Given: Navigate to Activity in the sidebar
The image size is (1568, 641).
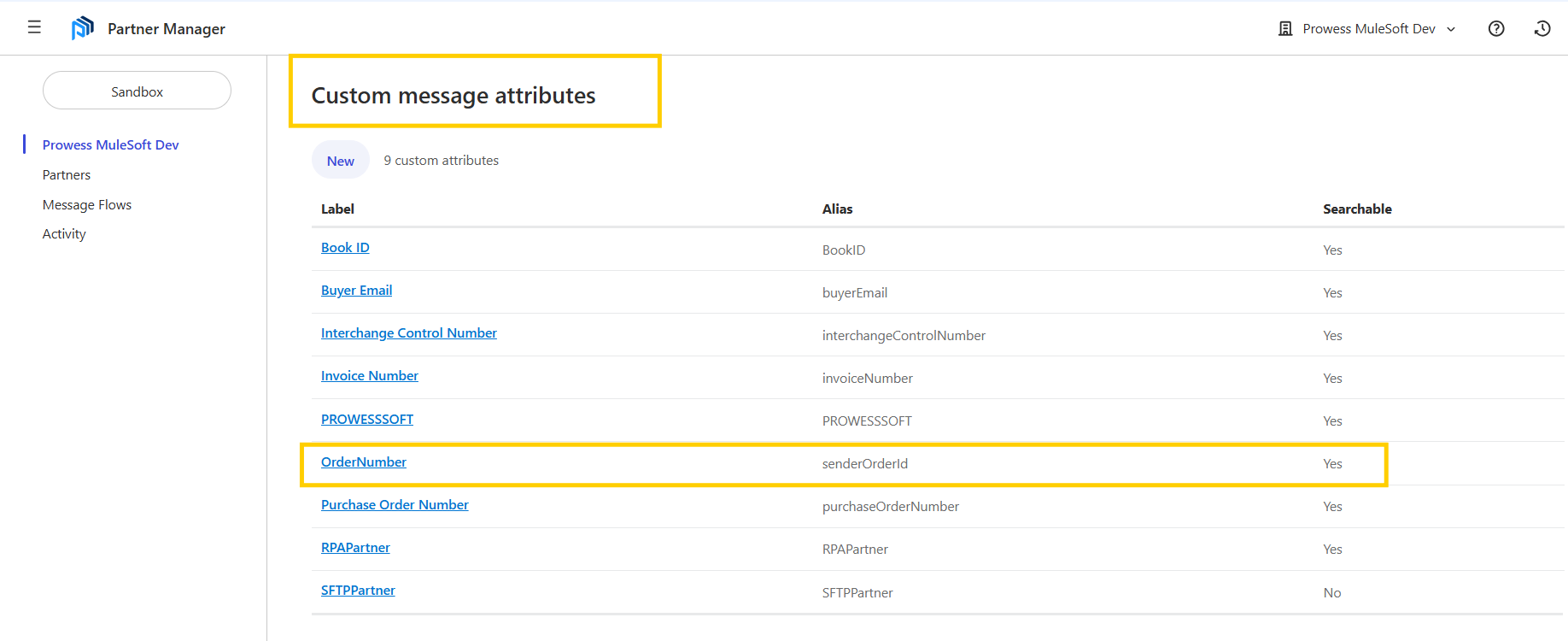Looking at the screenshot, I should (64, 233).
